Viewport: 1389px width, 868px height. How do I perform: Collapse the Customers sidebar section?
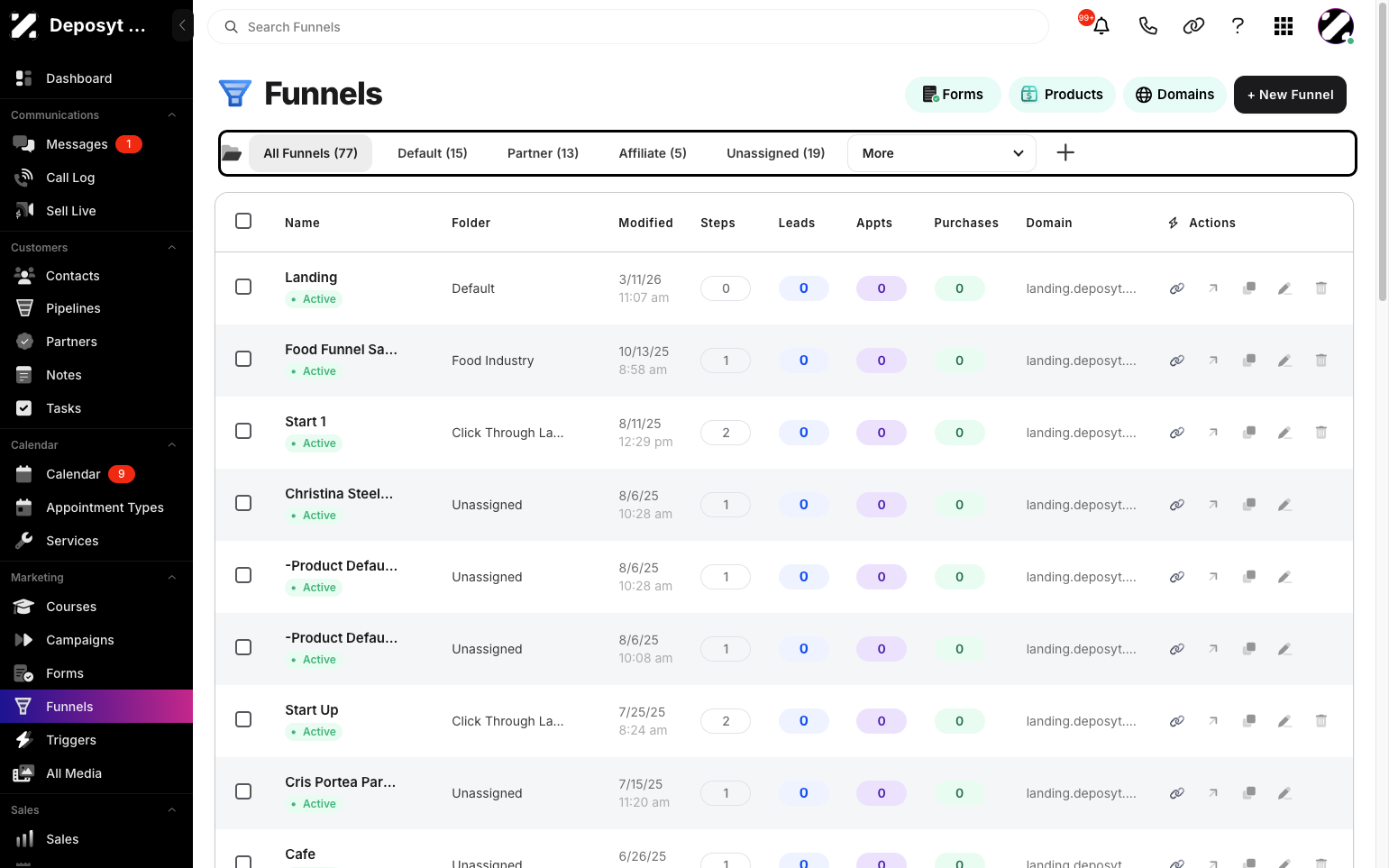click(171, 248)
